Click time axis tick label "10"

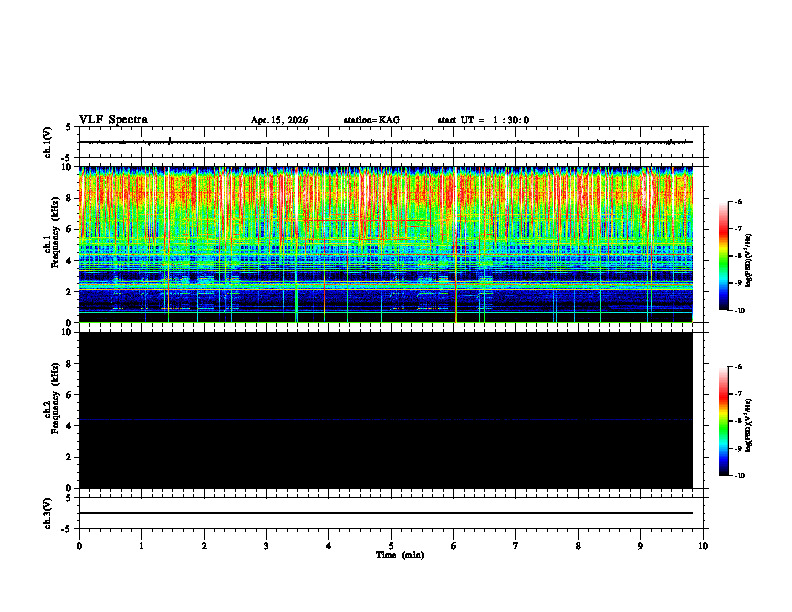(x=703, y=546)
